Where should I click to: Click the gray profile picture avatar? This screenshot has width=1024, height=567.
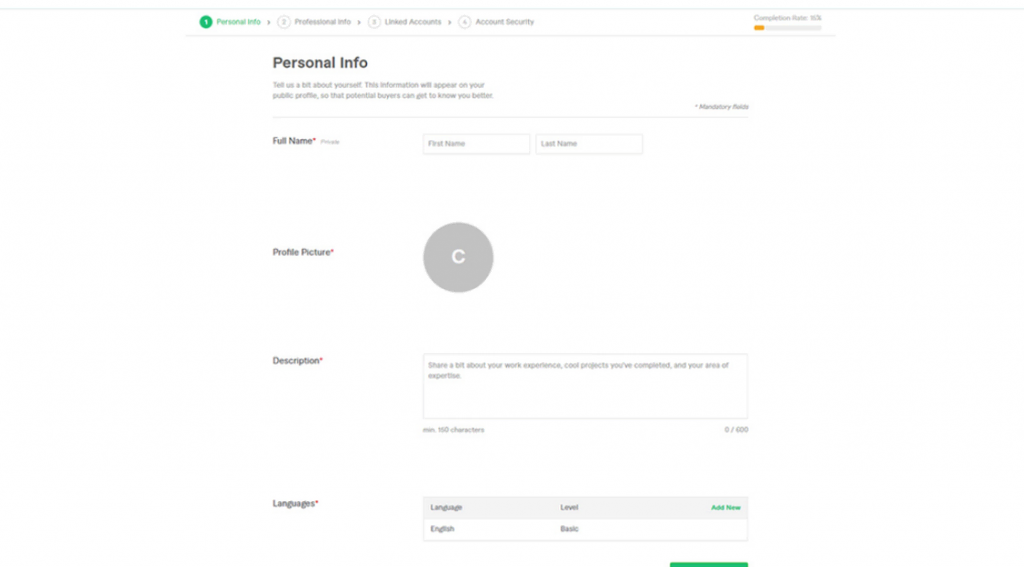click(458, 257)
